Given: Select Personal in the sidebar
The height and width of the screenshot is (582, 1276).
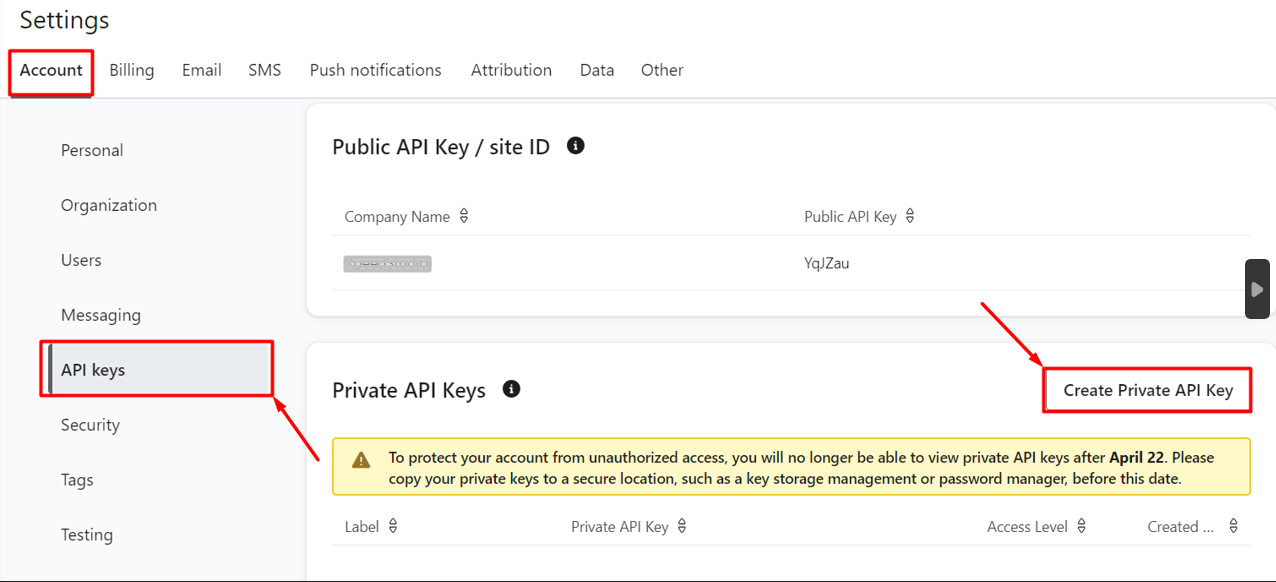Looking at the screenshot, I should [x=92, y=149].
